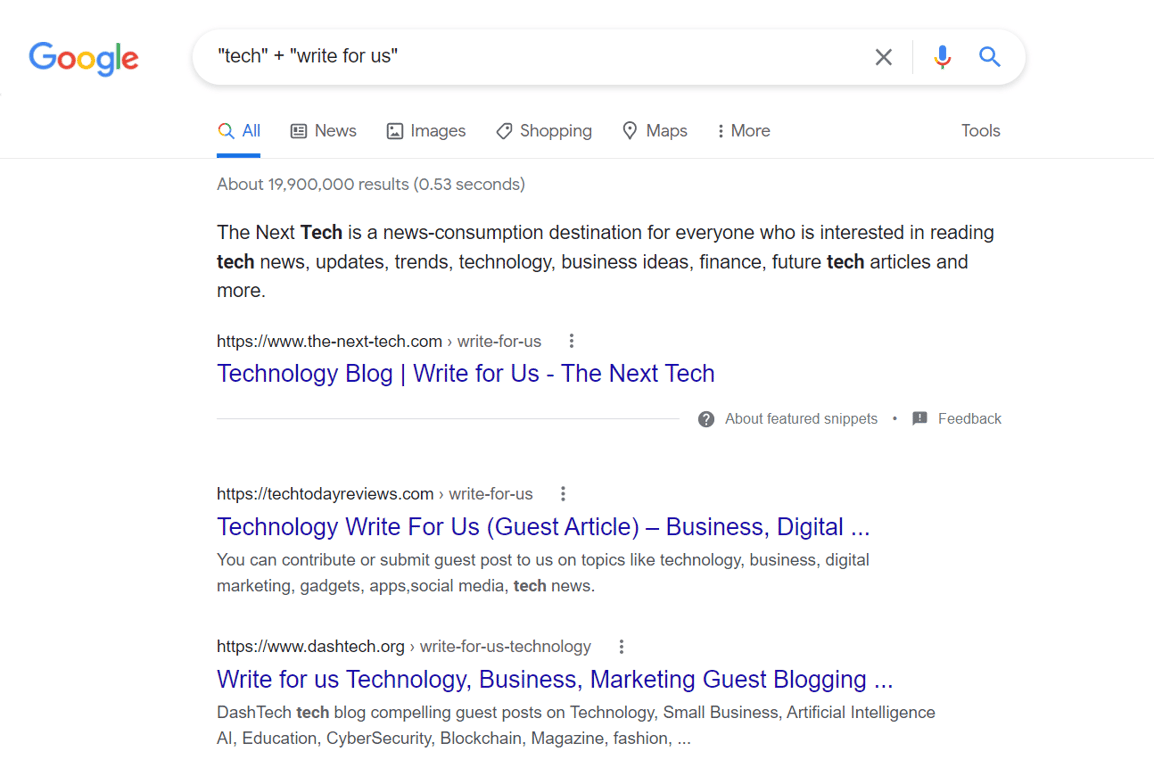Open the three-dot menu for the-next-tech.com result
The width and height of the screenshot is (1154, 768).
571,340
